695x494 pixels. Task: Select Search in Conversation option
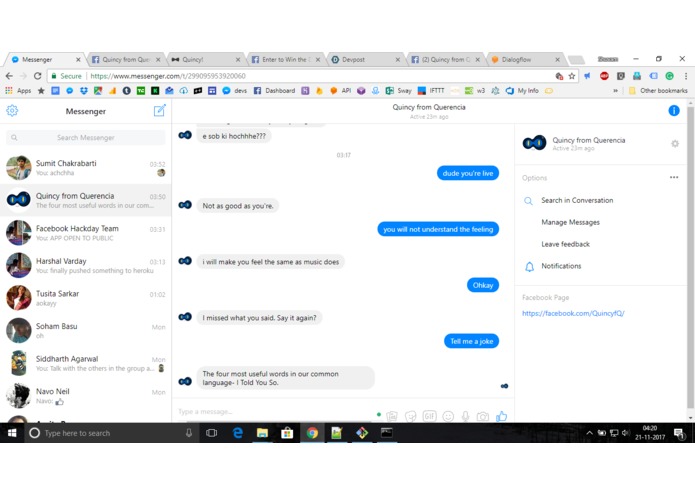[577, 200]
